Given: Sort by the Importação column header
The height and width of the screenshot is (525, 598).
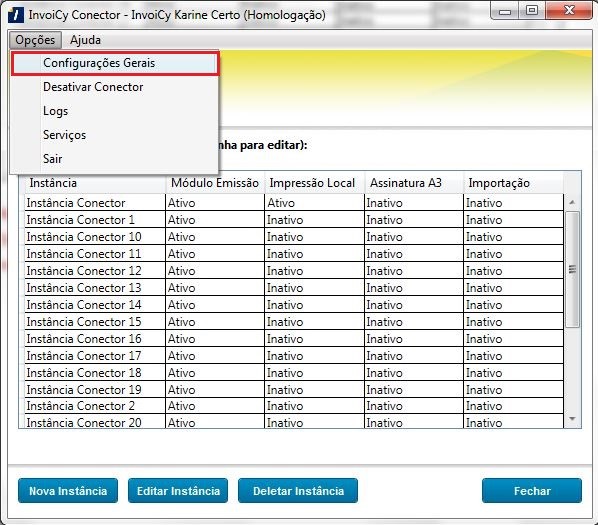Looking at the screenshot, I should pos(513,183).
